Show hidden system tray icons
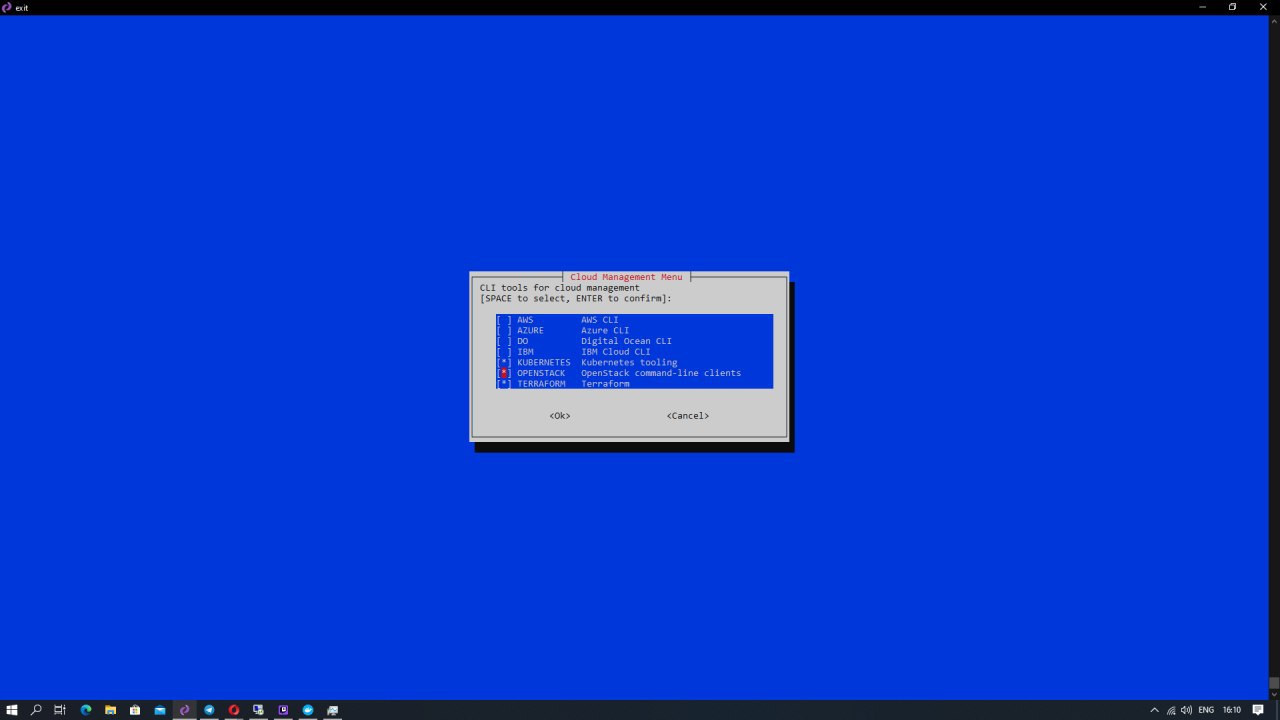 tap(1155, 710)
